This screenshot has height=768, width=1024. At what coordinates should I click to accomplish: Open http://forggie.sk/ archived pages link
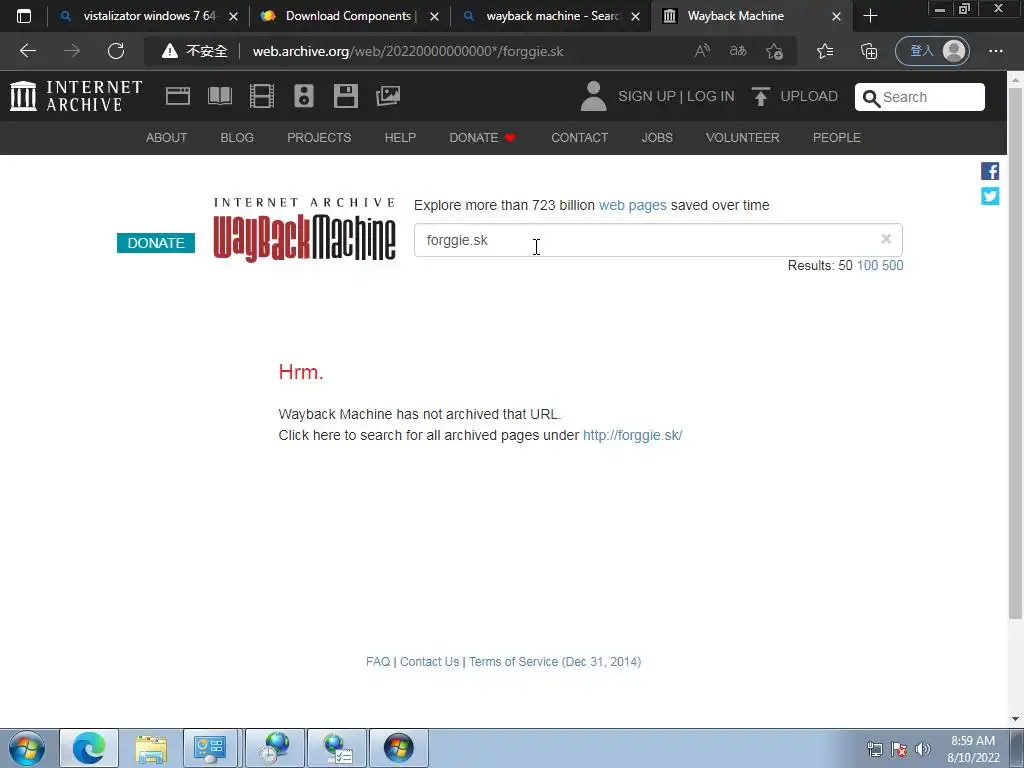[633, 435]
